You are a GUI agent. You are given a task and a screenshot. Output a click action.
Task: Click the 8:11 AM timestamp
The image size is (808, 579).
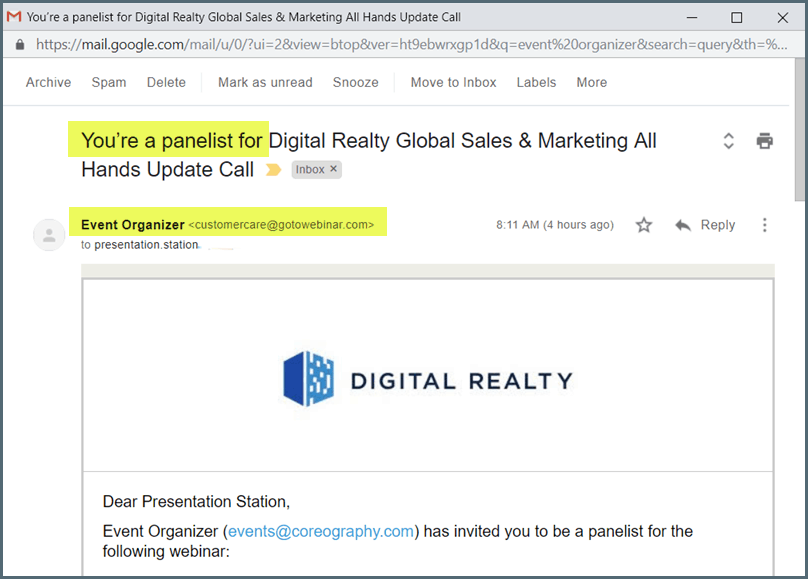coord(555,225)
